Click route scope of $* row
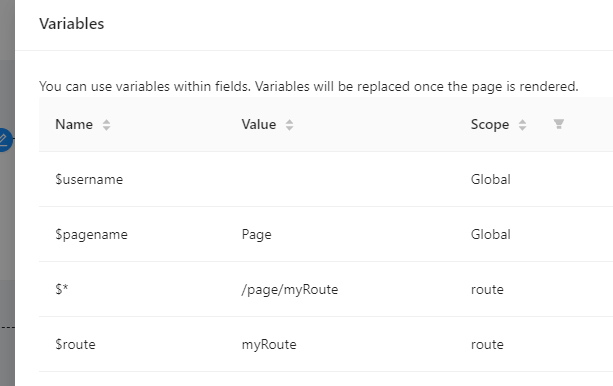The image size is (613, 386). 487,289
